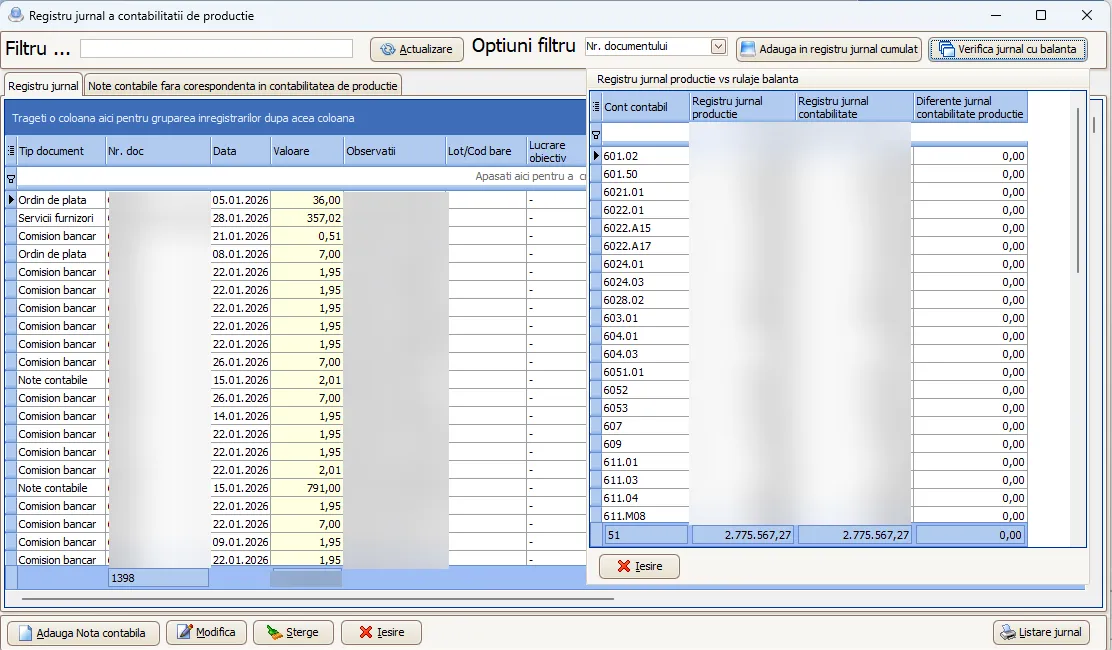This screenshot has width=1112, height=650.
Task: Sort by Observatii column header
Action: click(394, 151)
